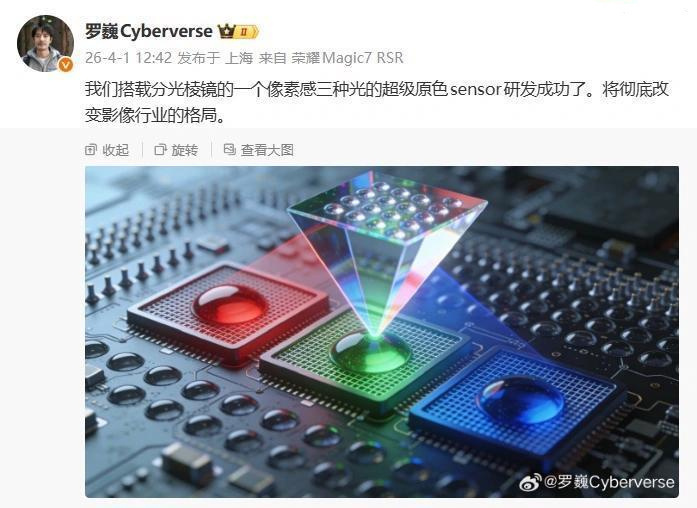
Task: Open the 罗巍Cyberverse username link
Action: 148,32
